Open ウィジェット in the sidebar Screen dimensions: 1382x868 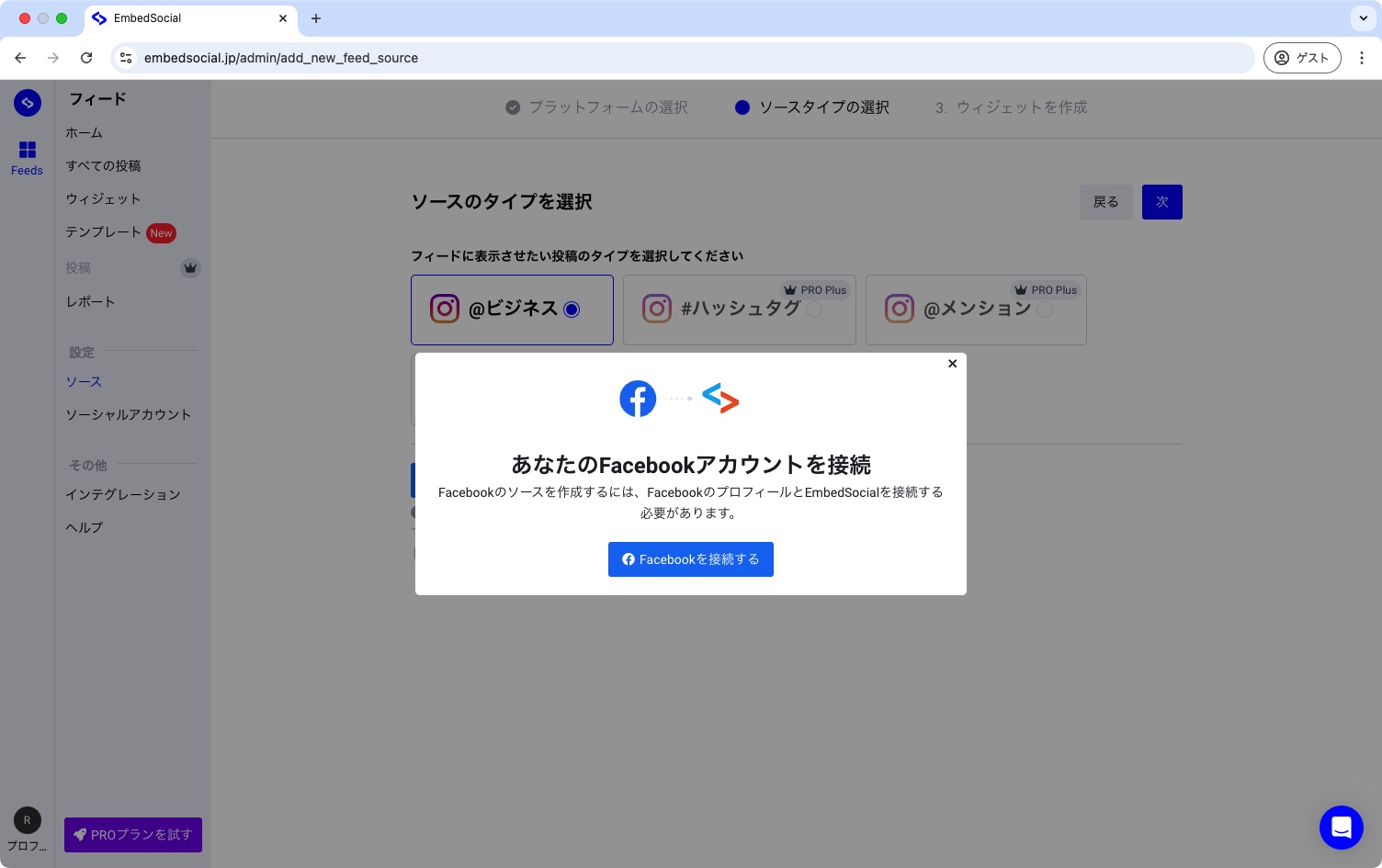coord(103,199)
